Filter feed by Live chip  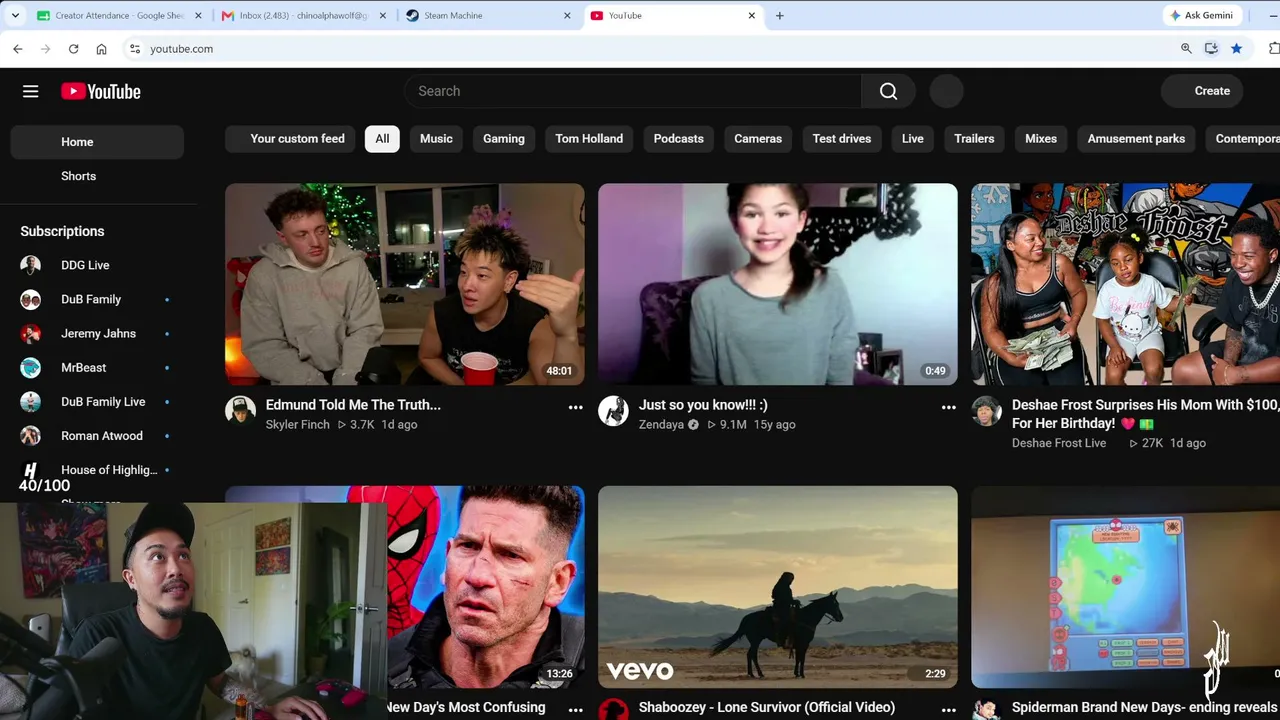(913, 139)
